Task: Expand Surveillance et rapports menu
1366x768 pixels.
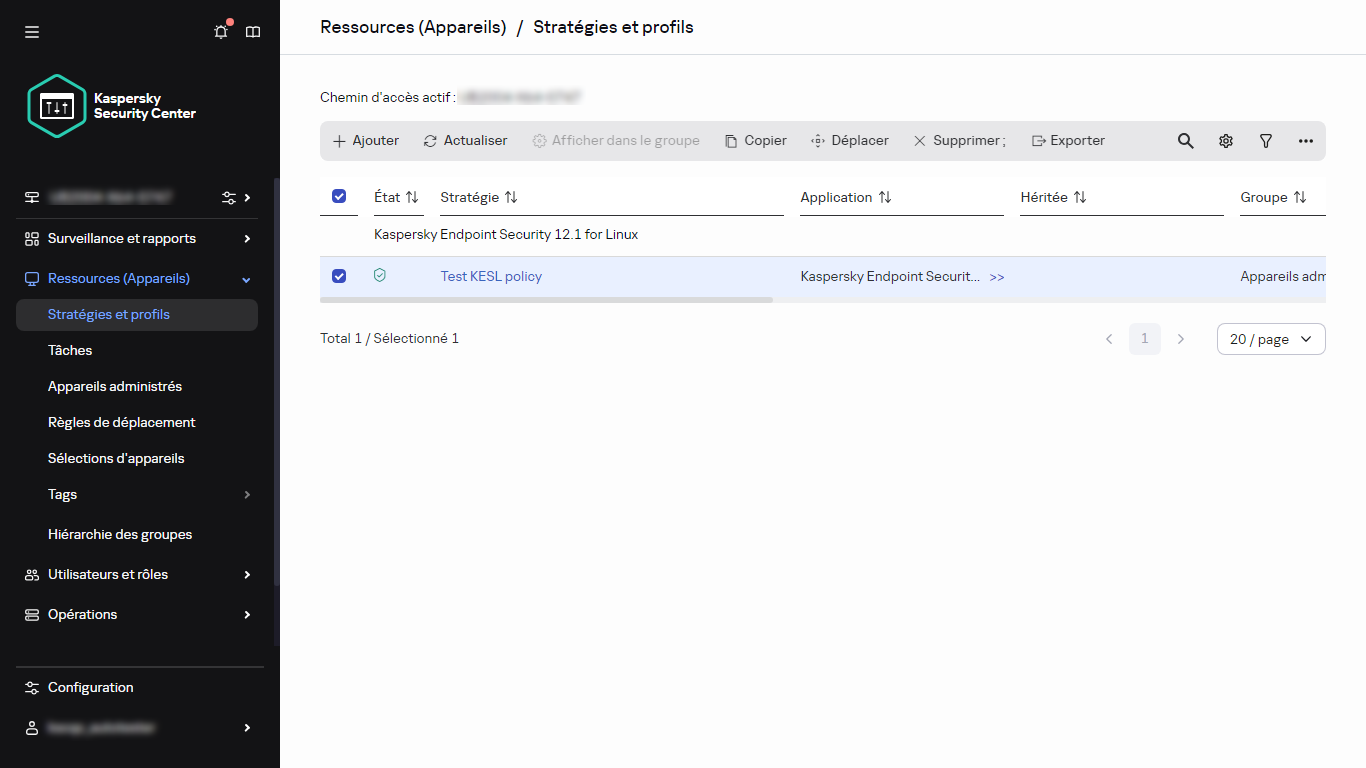Action: pyautogui.click(x=247, y=239)
